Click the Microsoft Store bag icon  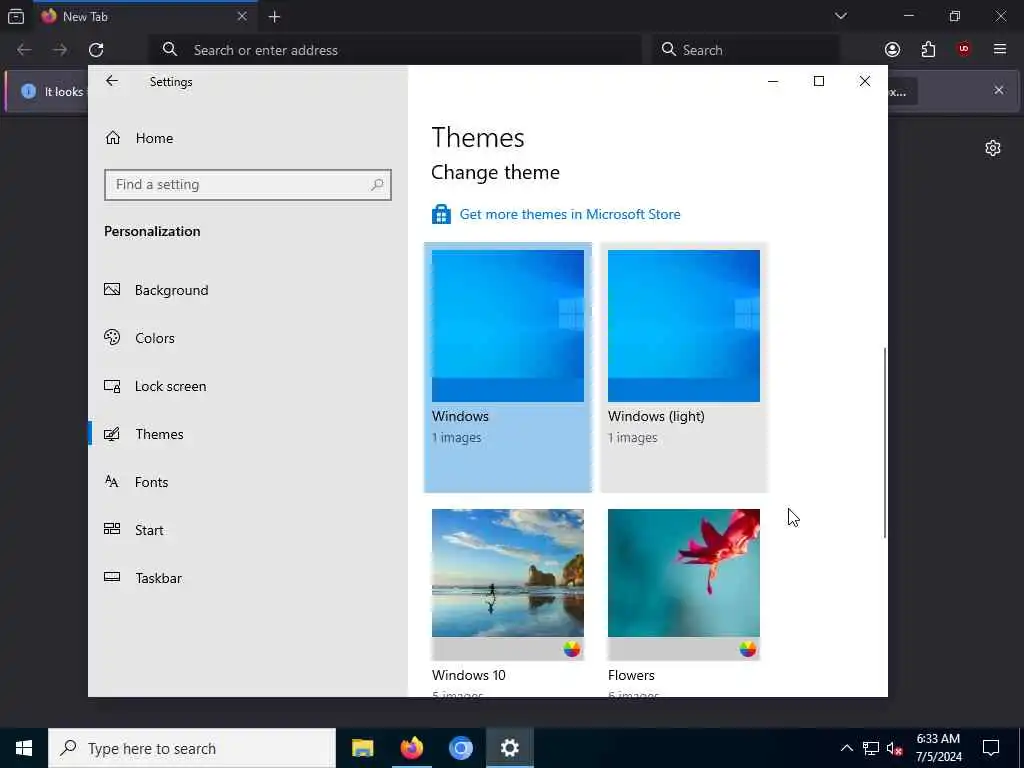441,214
